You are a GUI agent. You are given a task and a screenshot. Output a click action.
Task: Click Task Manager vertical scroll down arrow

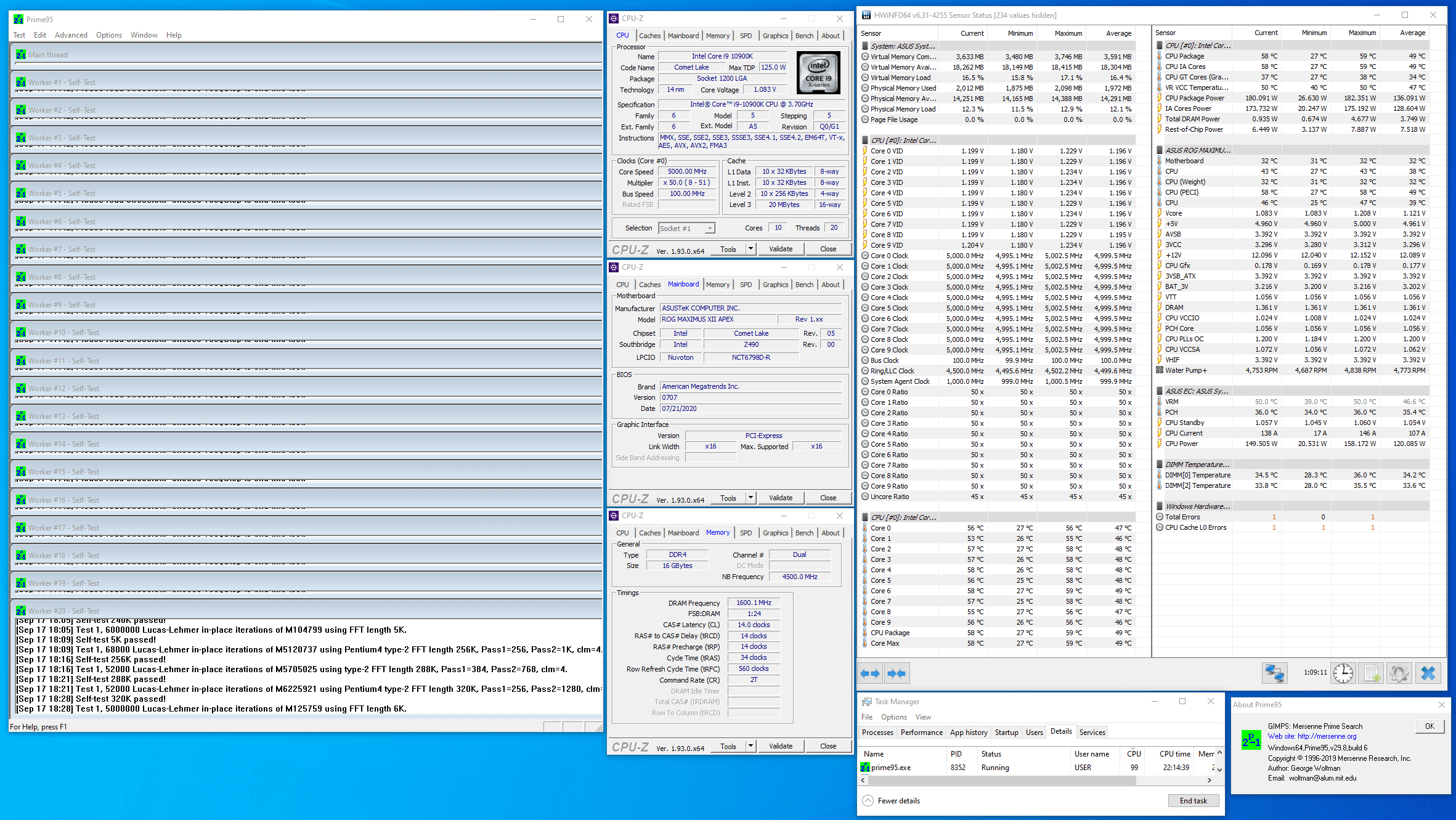pyautogui.click(x=1219, y=769)
